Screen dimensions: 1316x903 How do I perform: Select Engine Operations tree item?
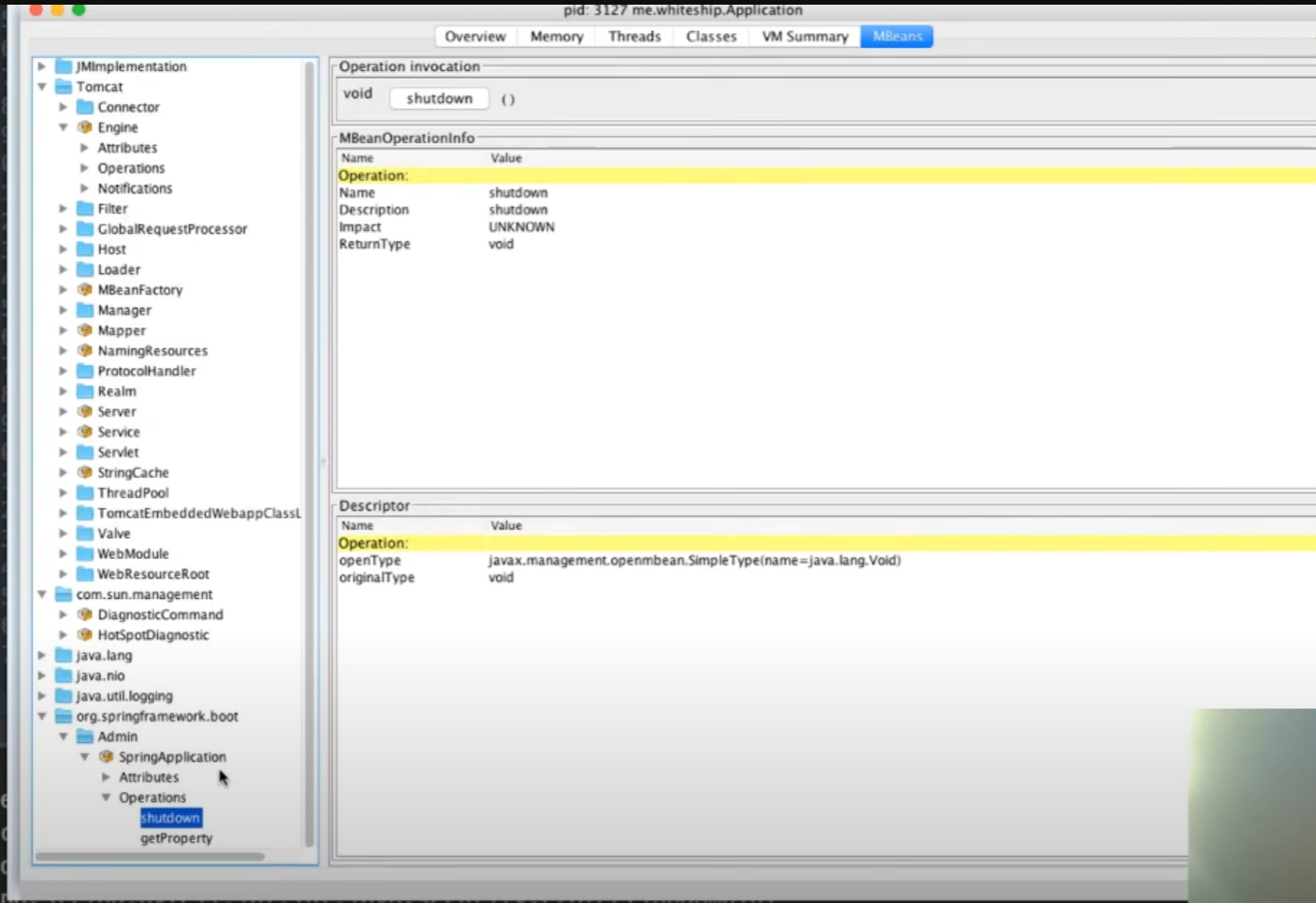click(x=131, y=168)
